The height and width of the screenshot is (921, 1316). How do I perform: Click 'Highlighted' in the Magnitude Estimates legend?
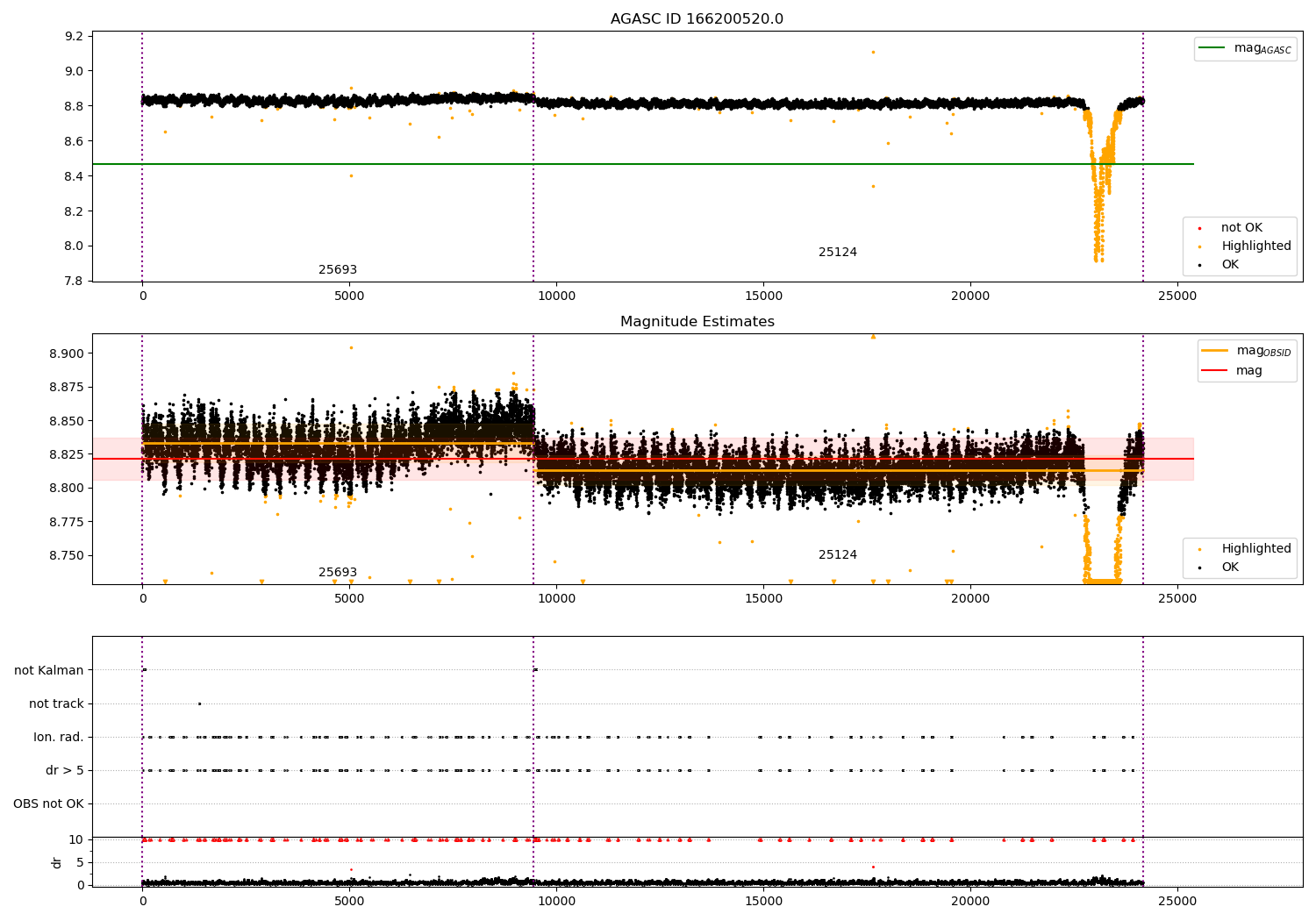pyautogui.click(x=1256, y=549)
